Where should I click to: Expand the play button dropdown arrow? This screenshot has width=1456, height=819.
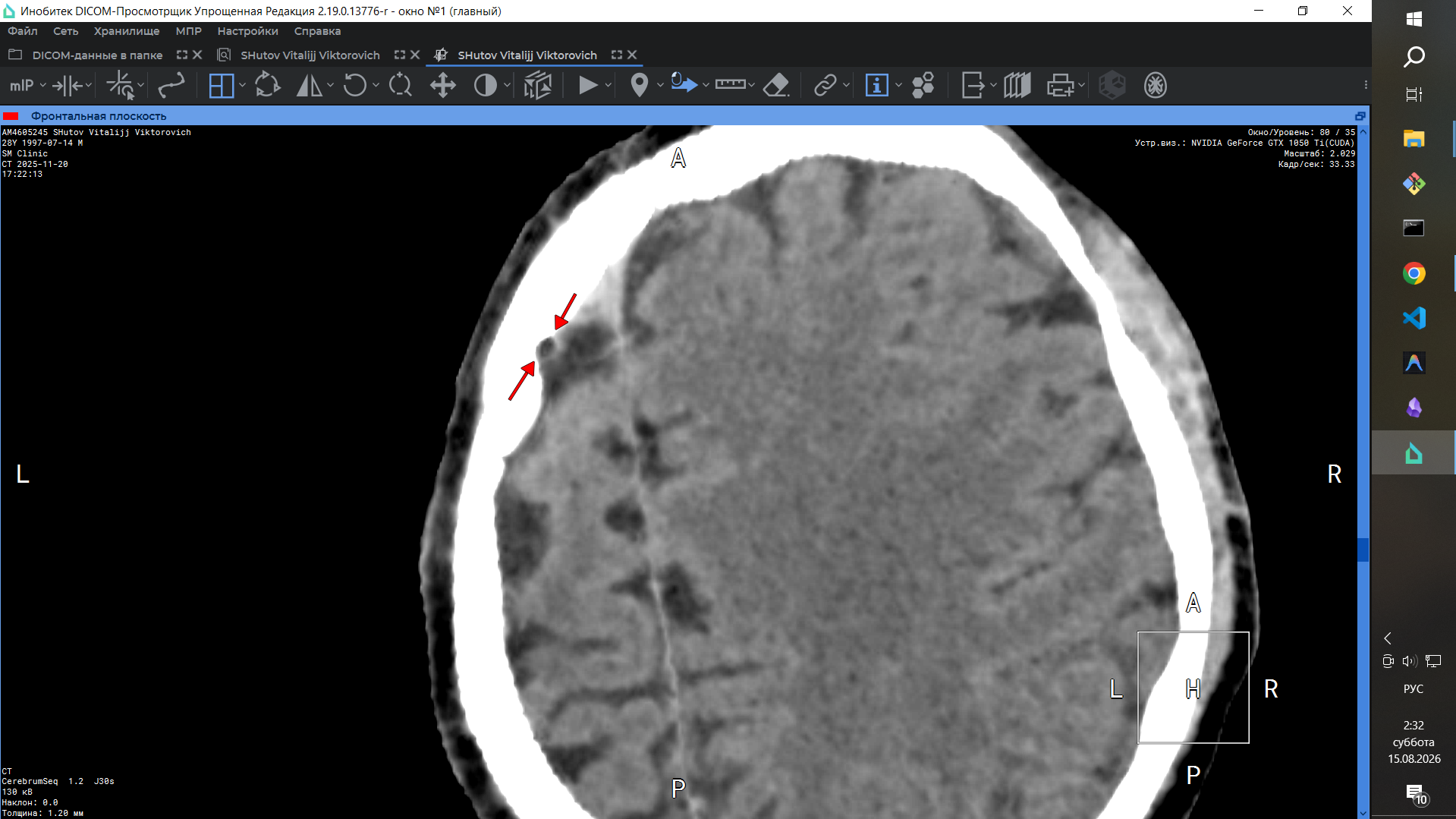[608, 85]
